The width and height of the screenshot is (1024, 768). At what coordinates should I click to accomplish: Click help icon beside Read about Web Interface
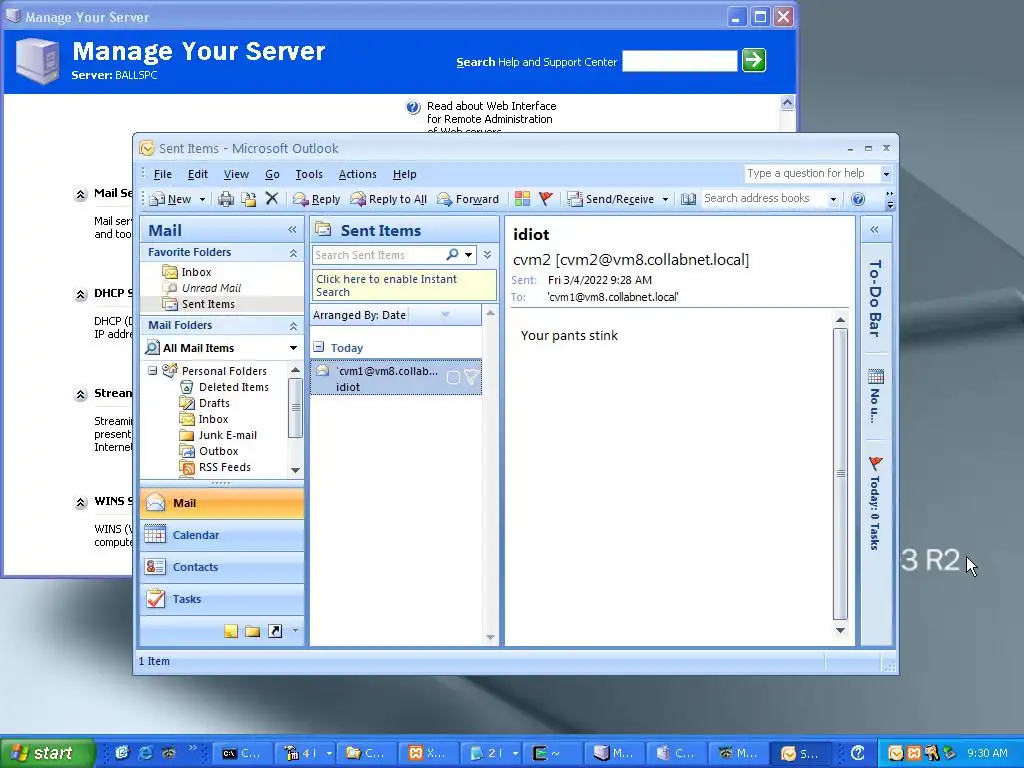pos(413,108)
